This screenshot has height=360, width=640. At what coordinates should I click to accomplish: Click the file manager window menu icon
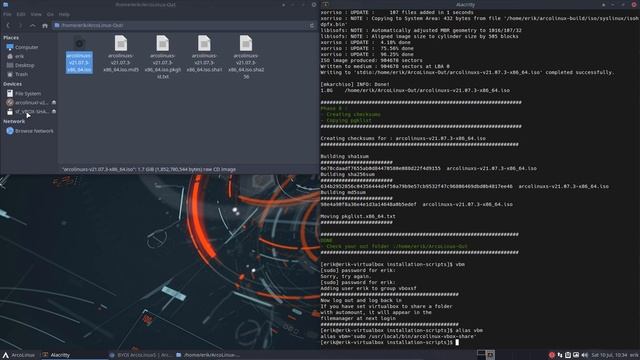[x=5, y=4]
